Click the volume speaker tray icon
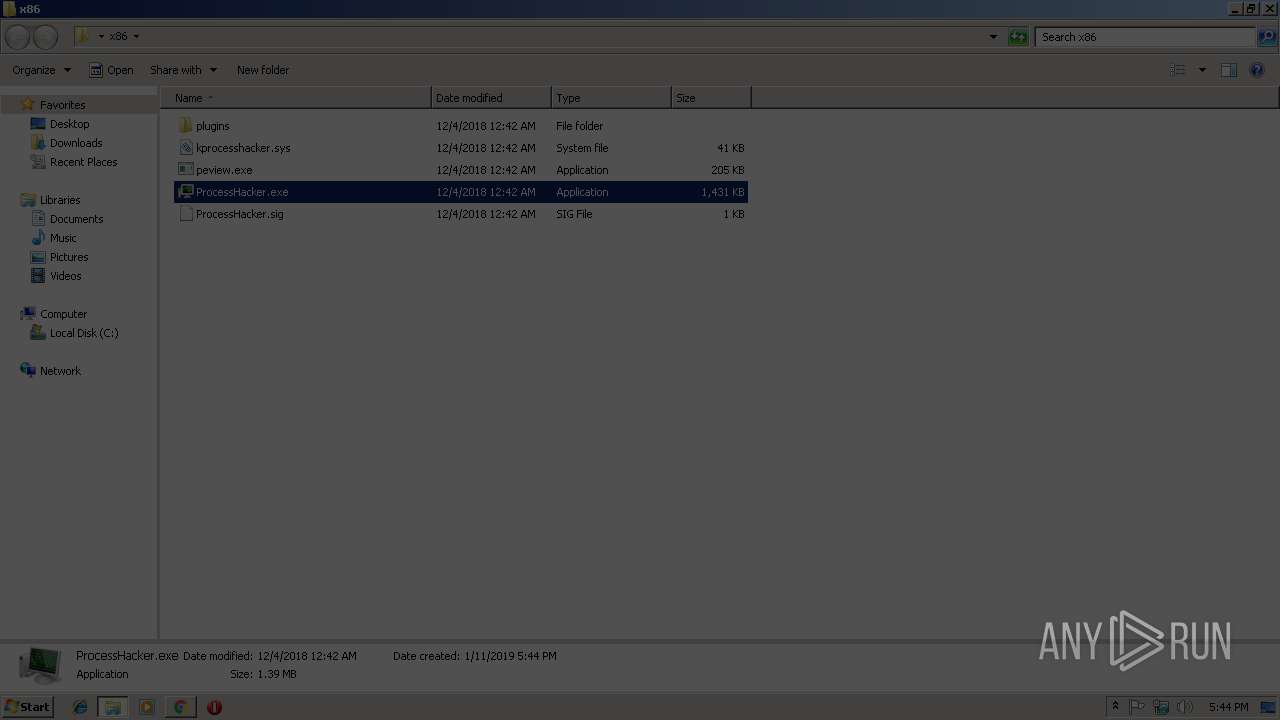Viewport: 1280px width, 720px height. [1185, 707]
